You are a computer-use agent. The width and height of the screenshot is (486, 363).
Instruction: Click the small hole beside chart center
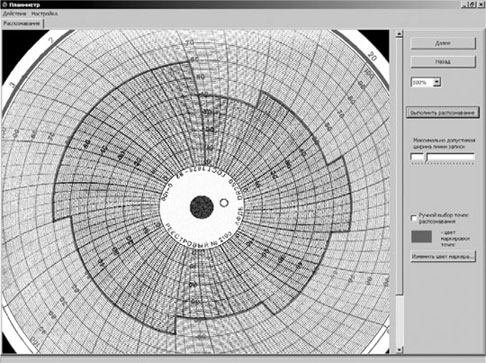click(224, 203)
